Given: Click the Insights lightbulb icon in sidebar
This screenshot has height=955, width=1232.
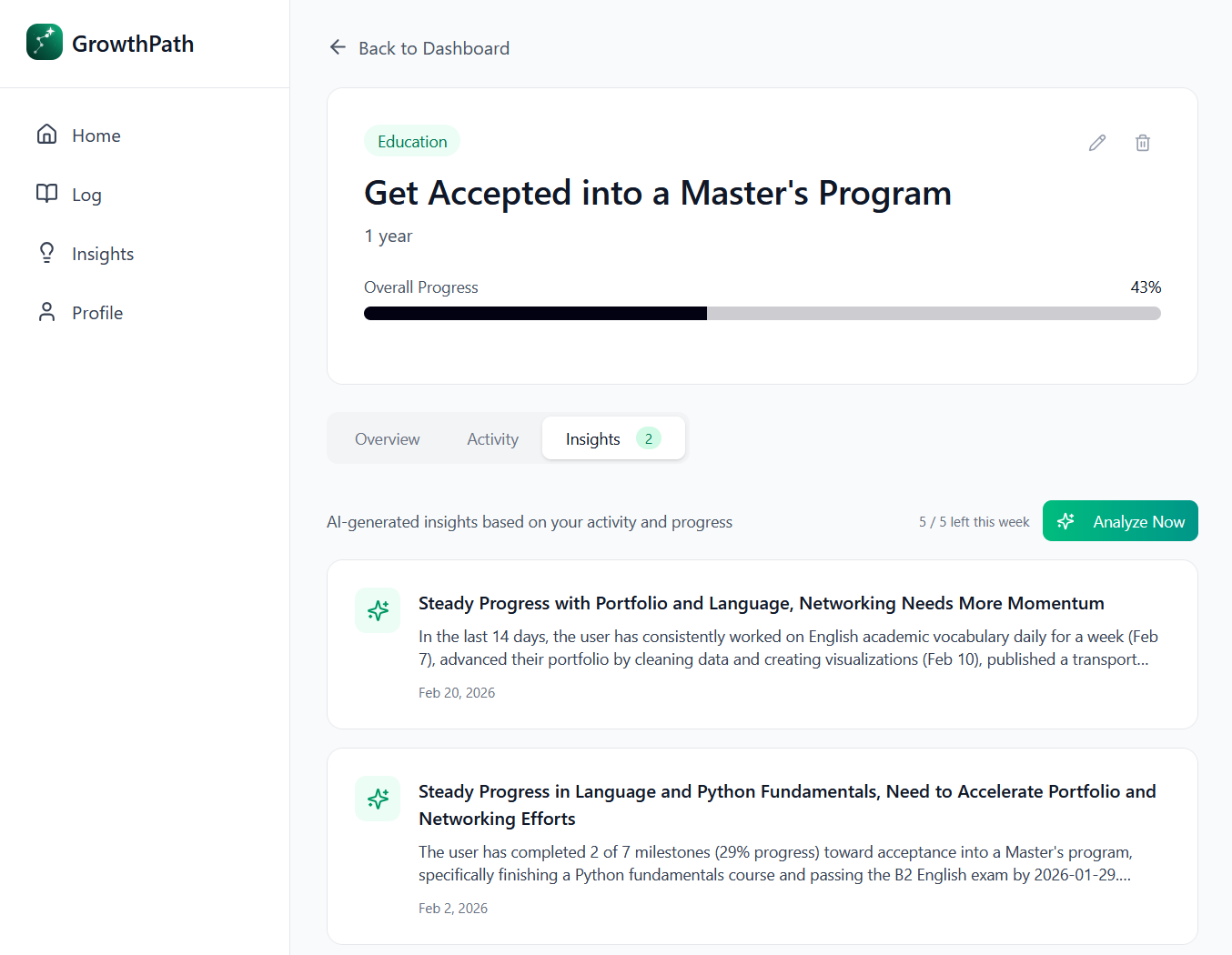Looking at the screenshot, I should point(46,253).
